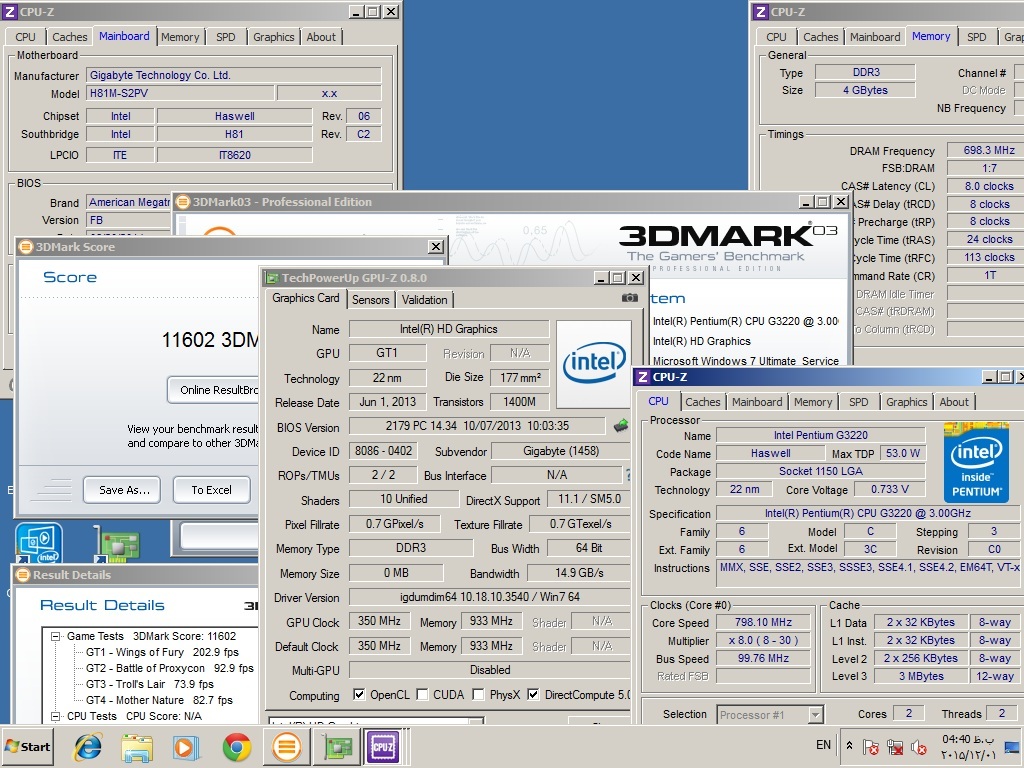Click the network status tray icon
This screenshot has width=1024, height=768.
[895, 746]
